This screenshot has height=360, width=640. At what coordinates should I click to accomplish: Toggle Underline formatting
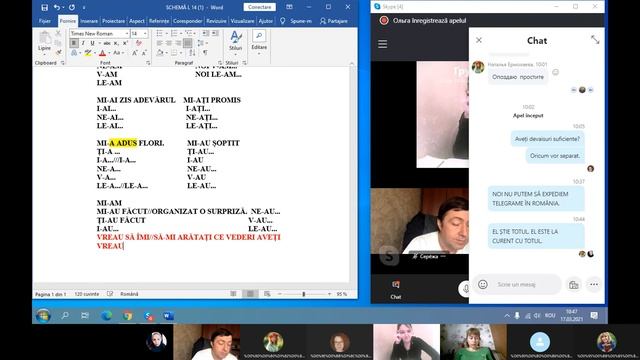(x=93, y=43)
